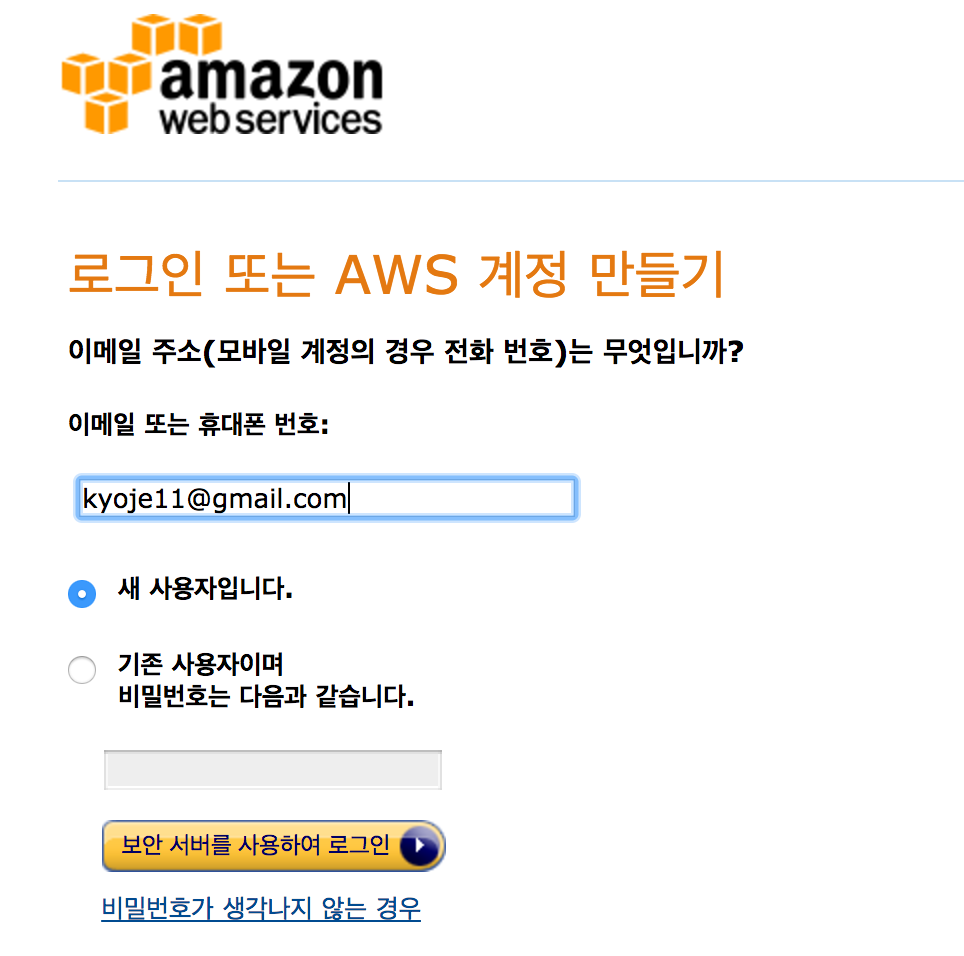964x956 pixels.
Task: Click the '새 사용자입니다.' label text
Action: coord(205,589)
